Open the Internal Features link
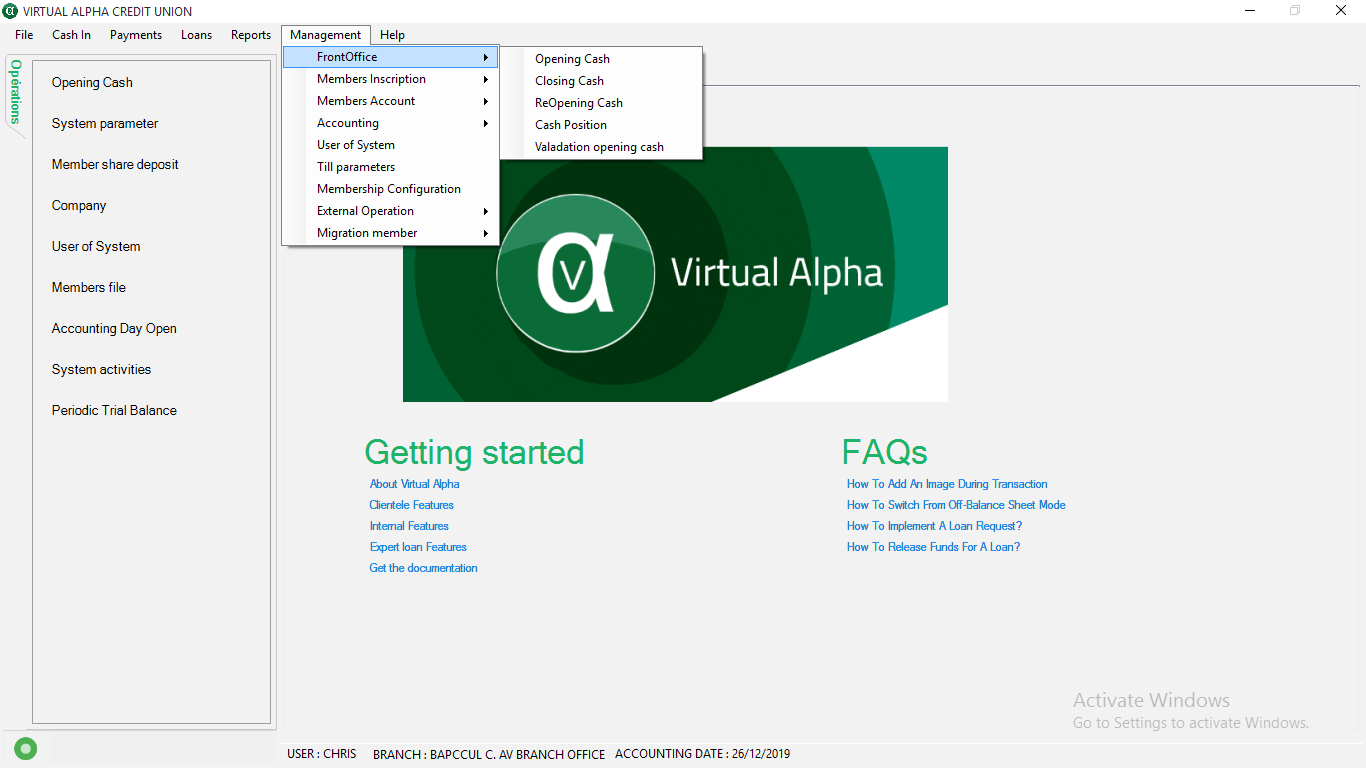1366x768 pixels. (x=409, y=526)
